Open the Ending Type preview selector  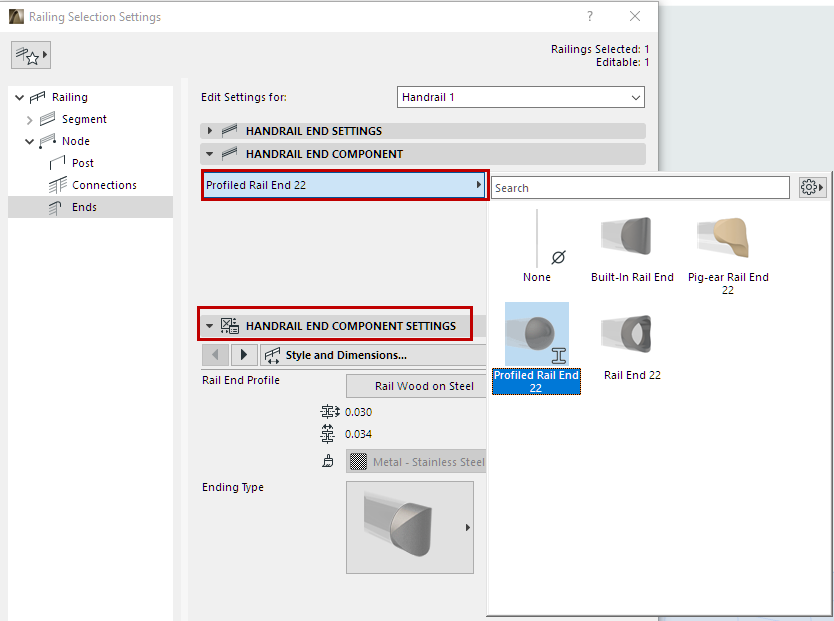pyautogui.click(x=410, y=527)
